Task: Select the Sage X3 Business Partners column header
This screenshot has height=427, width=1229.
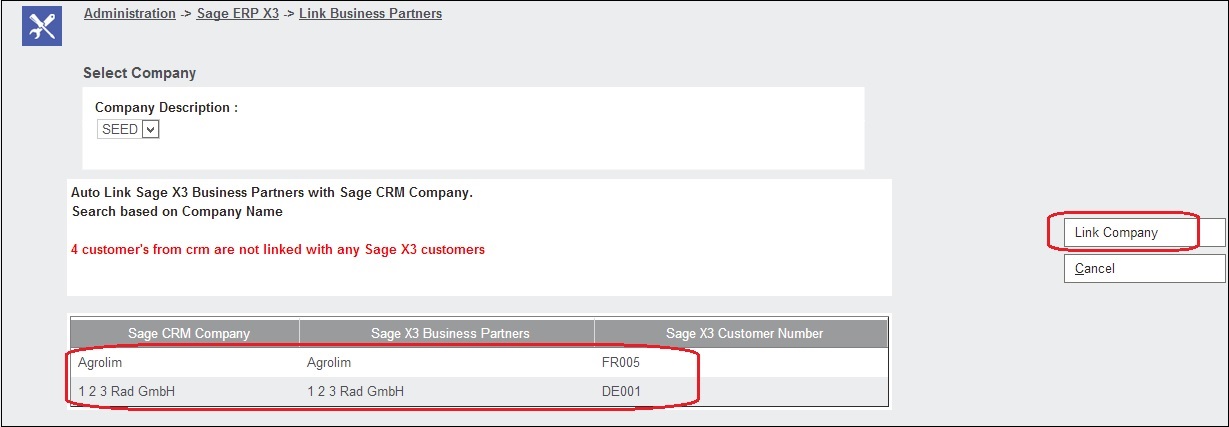Action: click(447, 333)
